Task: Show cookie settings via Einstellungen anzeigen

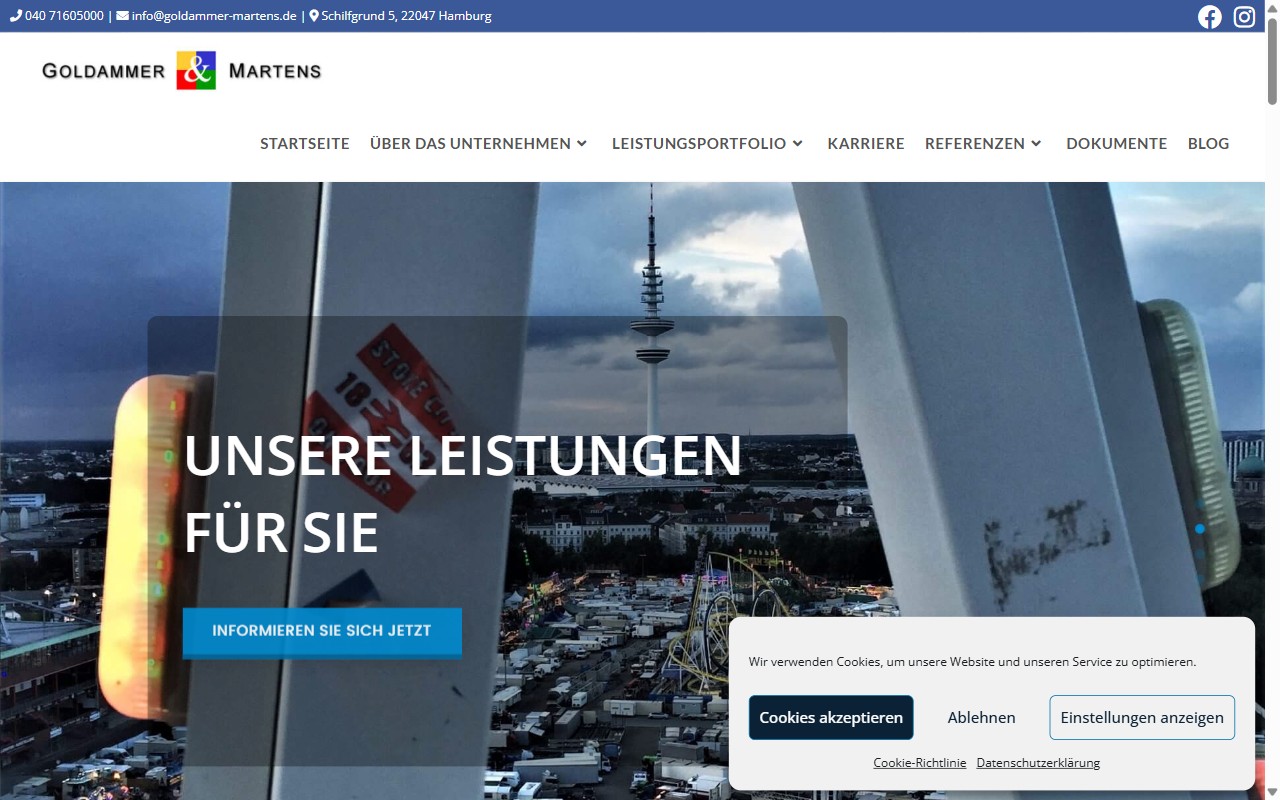Action: (x=1142, y=718)
